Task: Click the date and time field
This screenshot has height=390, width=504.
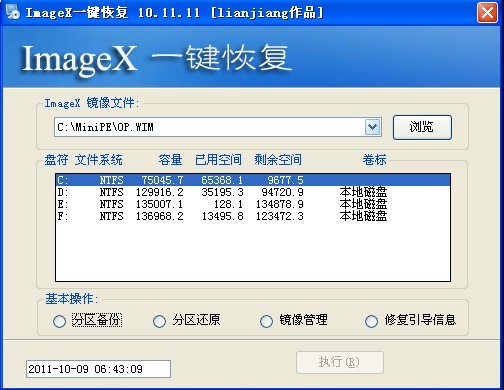Action: coord(98,369)
